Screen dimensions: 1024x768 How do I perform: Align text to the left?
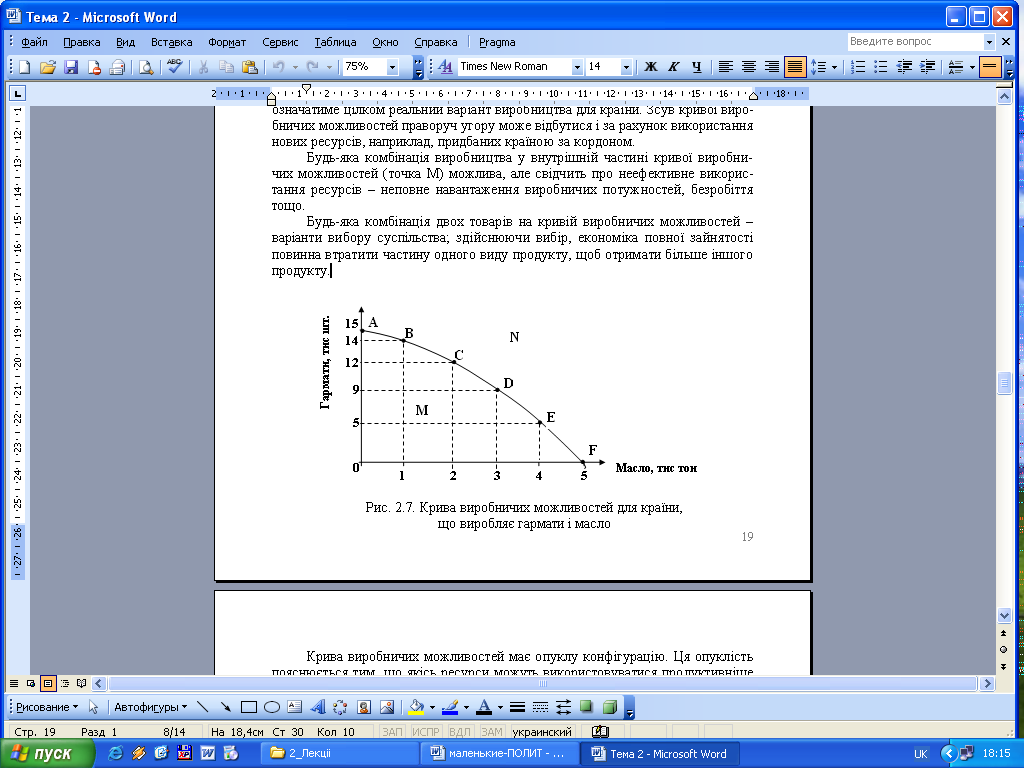click(725, 67)
